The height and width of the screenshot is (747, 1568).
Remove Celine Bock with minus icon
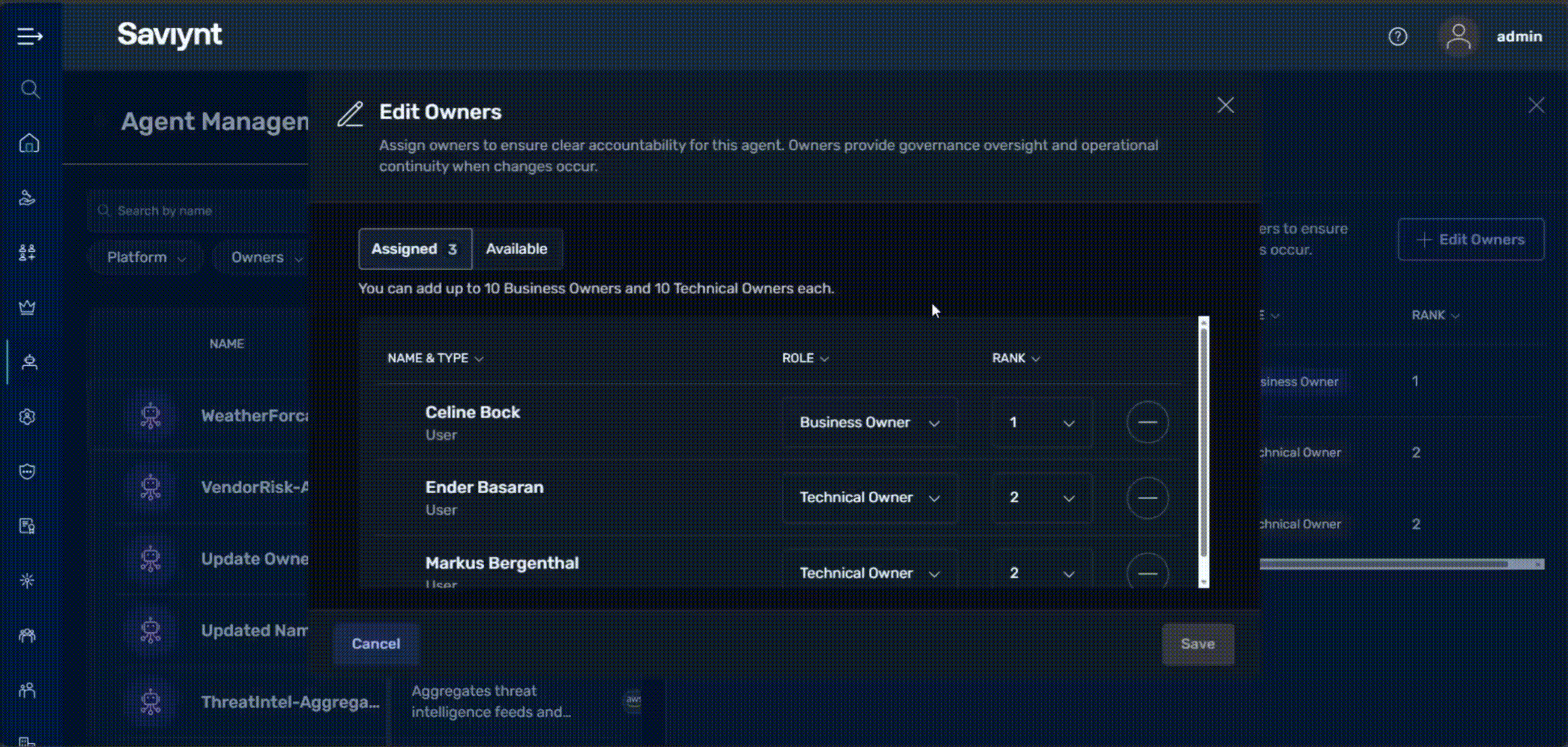tap(1147, 422)
